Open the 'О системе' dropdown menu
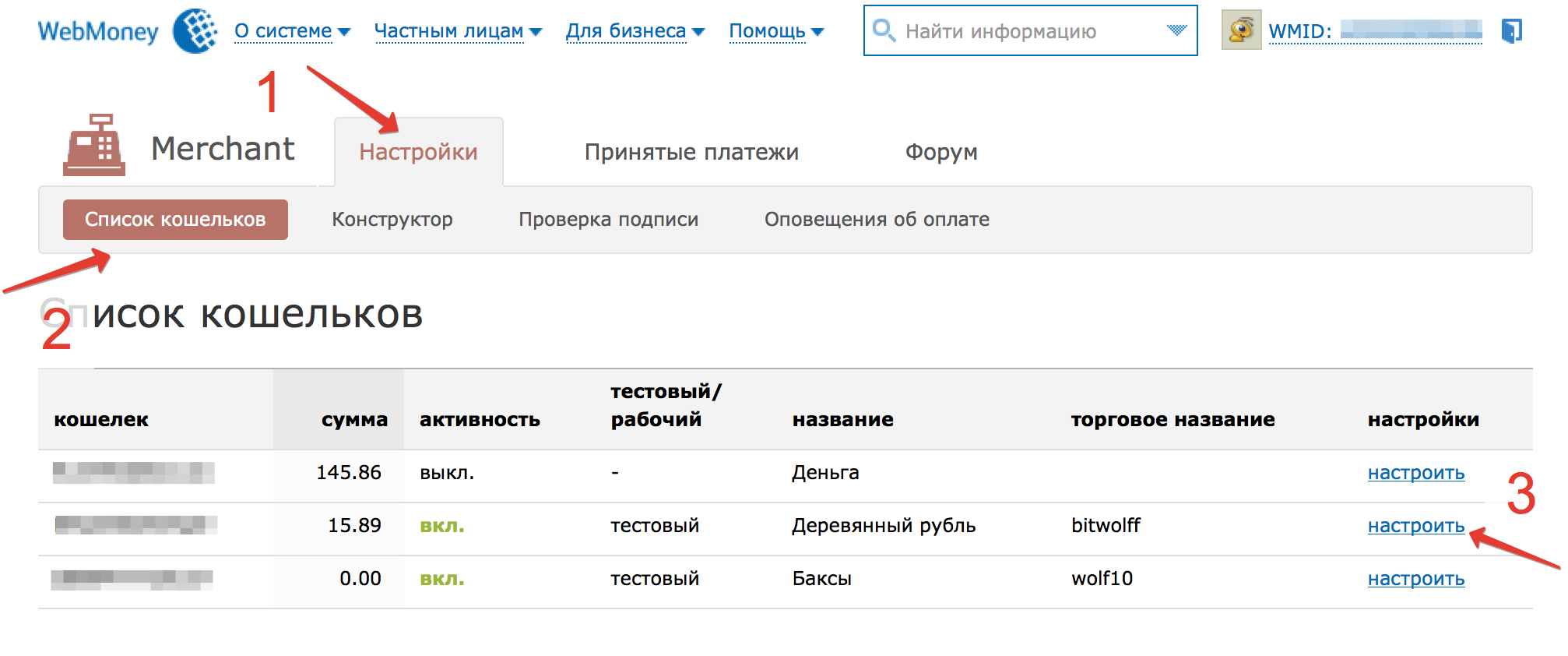 click(x=292, y=31)
